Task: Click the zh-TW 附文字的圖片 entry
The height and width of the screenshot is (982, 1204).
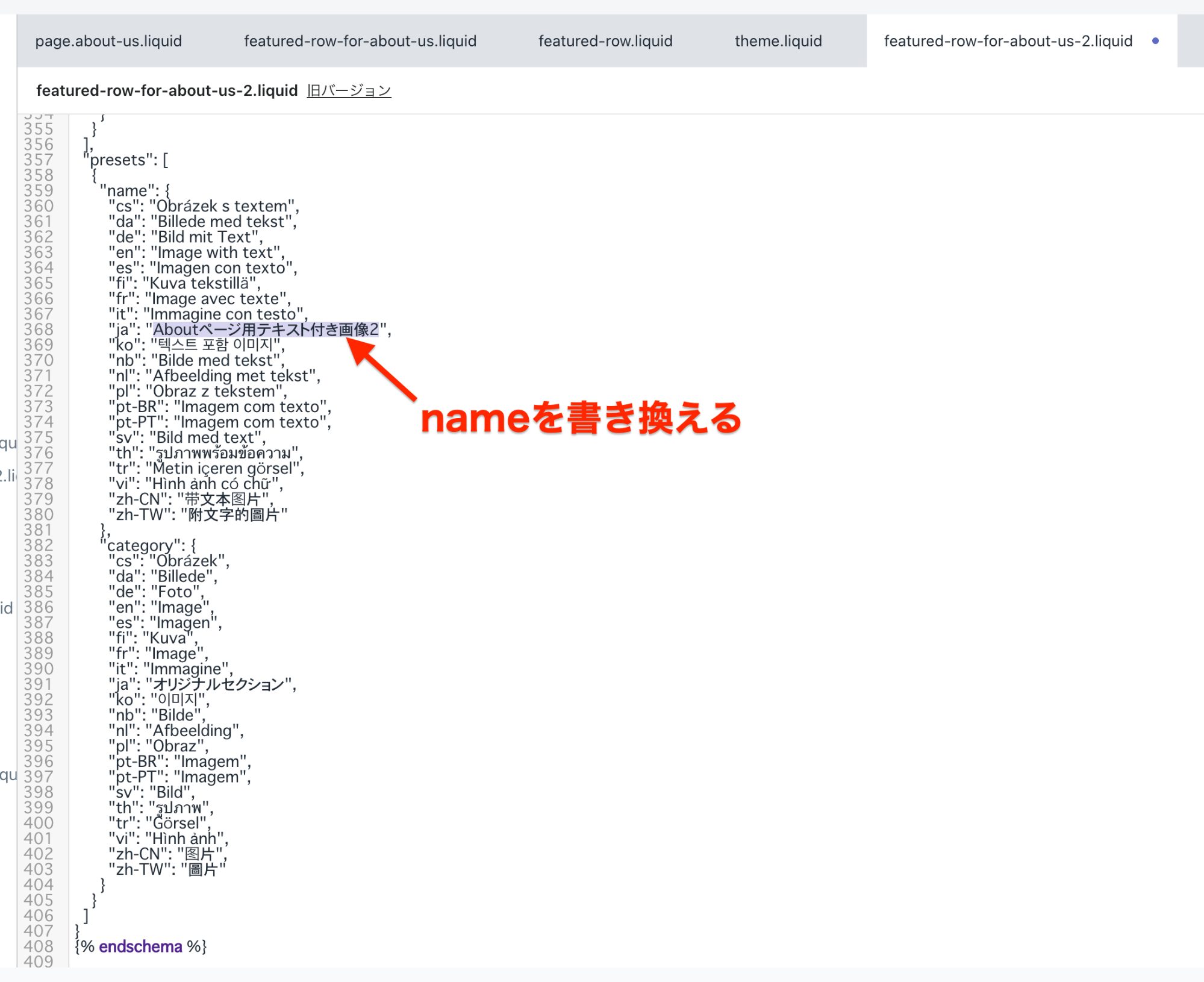Action: pos(198,514)
